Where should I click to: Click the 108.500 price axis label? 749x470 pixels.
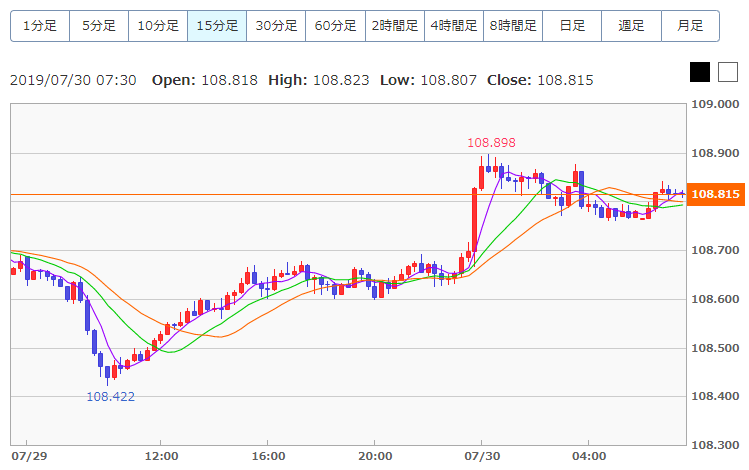point(715,348)
